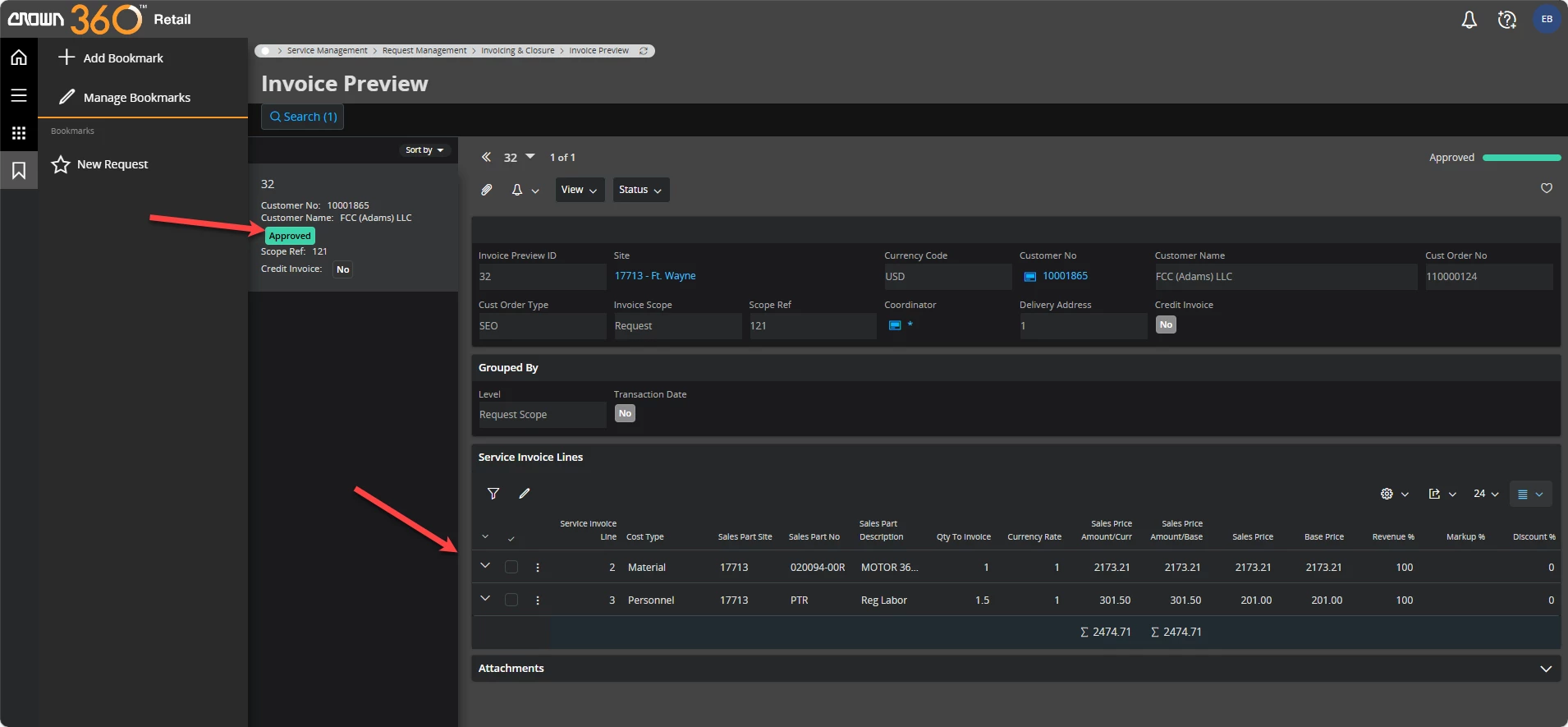Open the apps grid icon

point(19,133)
